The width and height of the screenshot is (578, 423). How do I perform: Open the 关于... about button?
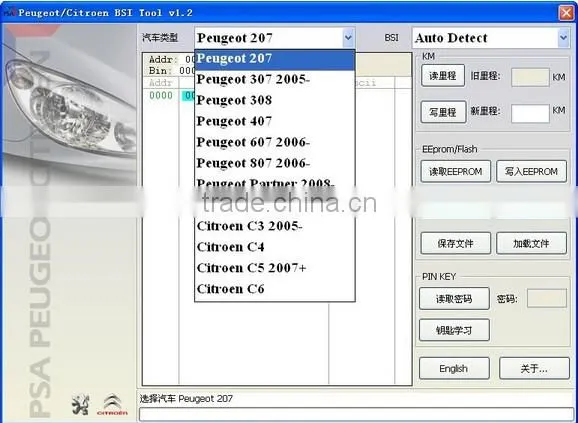[534, 368]
